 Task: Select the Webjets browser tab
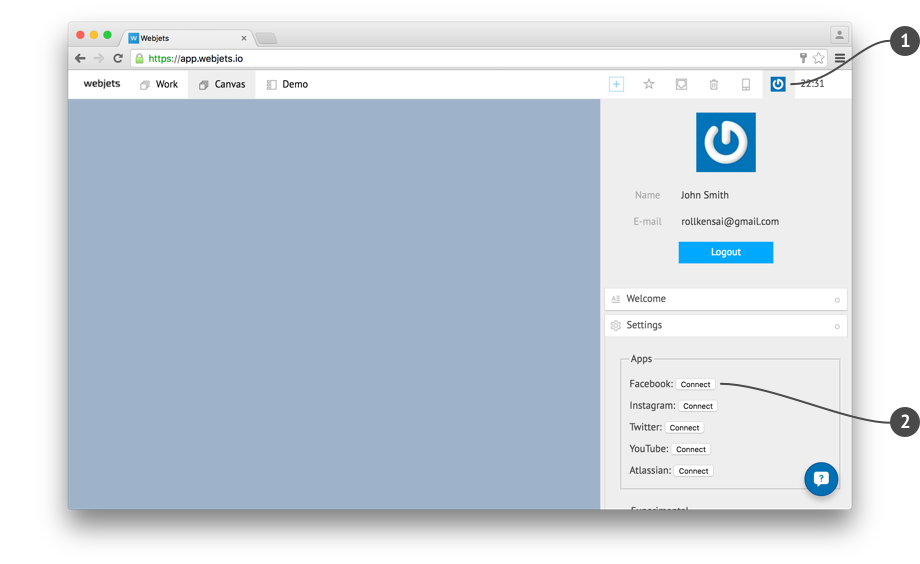point(187,38)
